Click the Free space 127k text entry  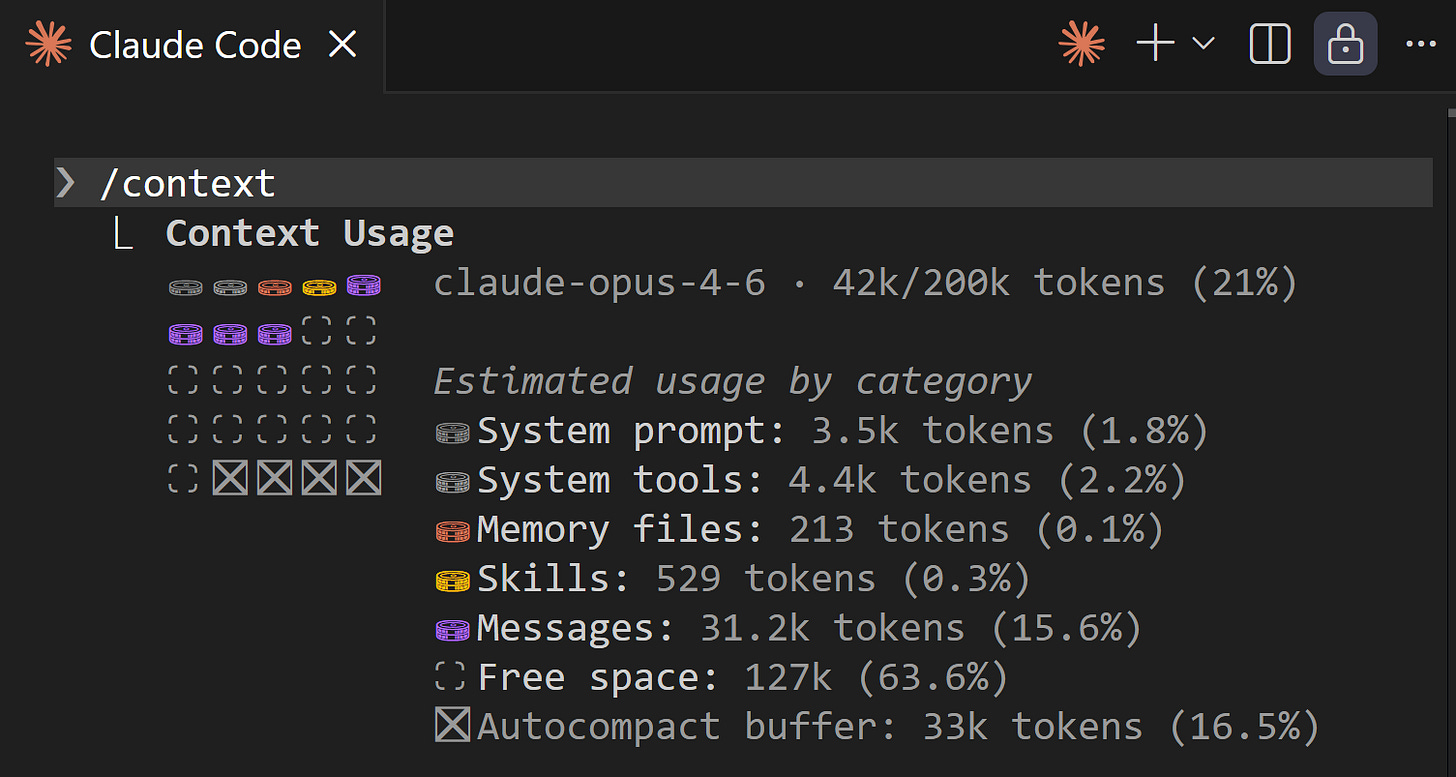click(x=740, y=677)
